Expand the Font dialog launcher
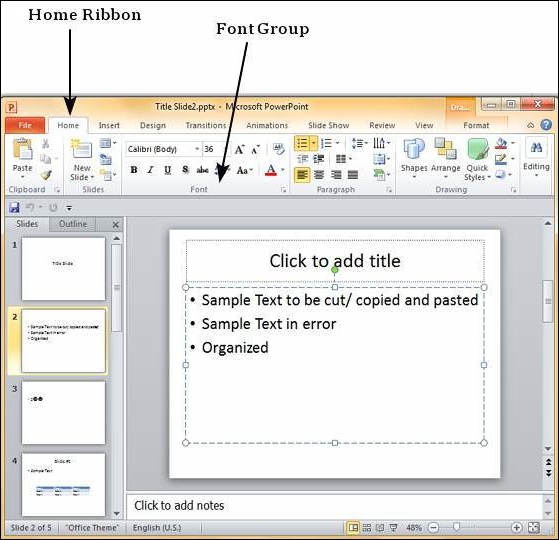Image resolution: width=559 pixels, height=540 pixels. point(283,190)
